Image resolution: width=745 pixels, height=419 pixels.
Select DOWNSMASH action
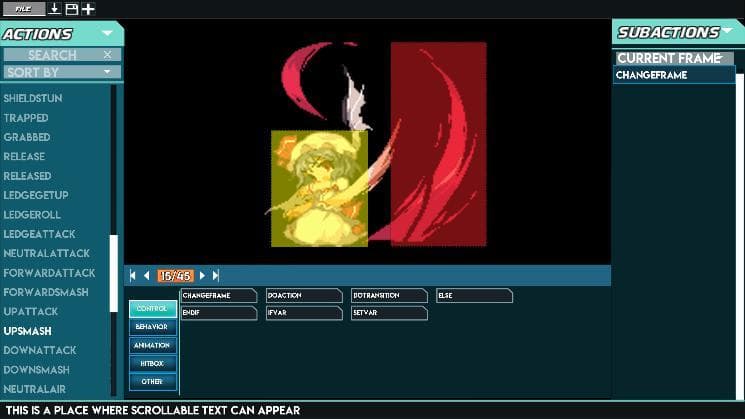click(x=37, y=370)
